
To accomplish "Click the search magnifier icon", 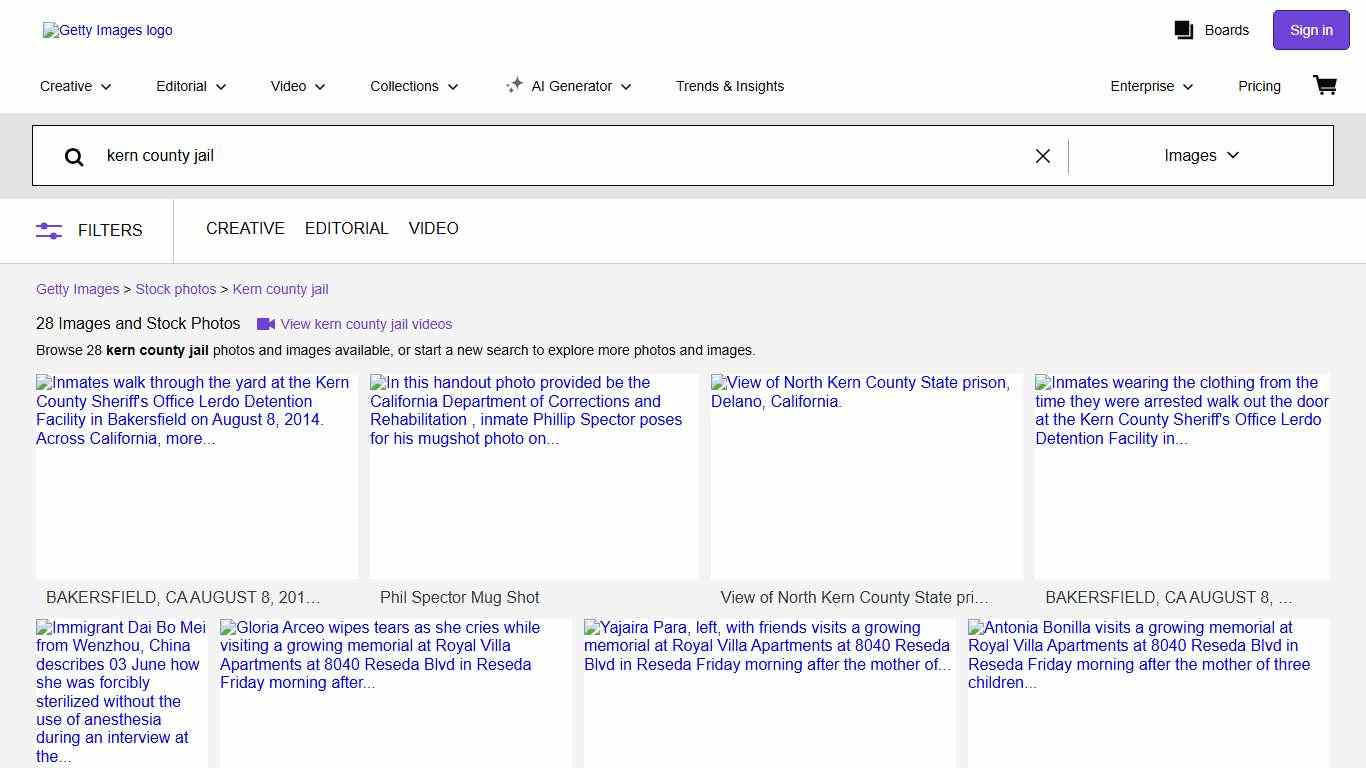I will point(74,156).
